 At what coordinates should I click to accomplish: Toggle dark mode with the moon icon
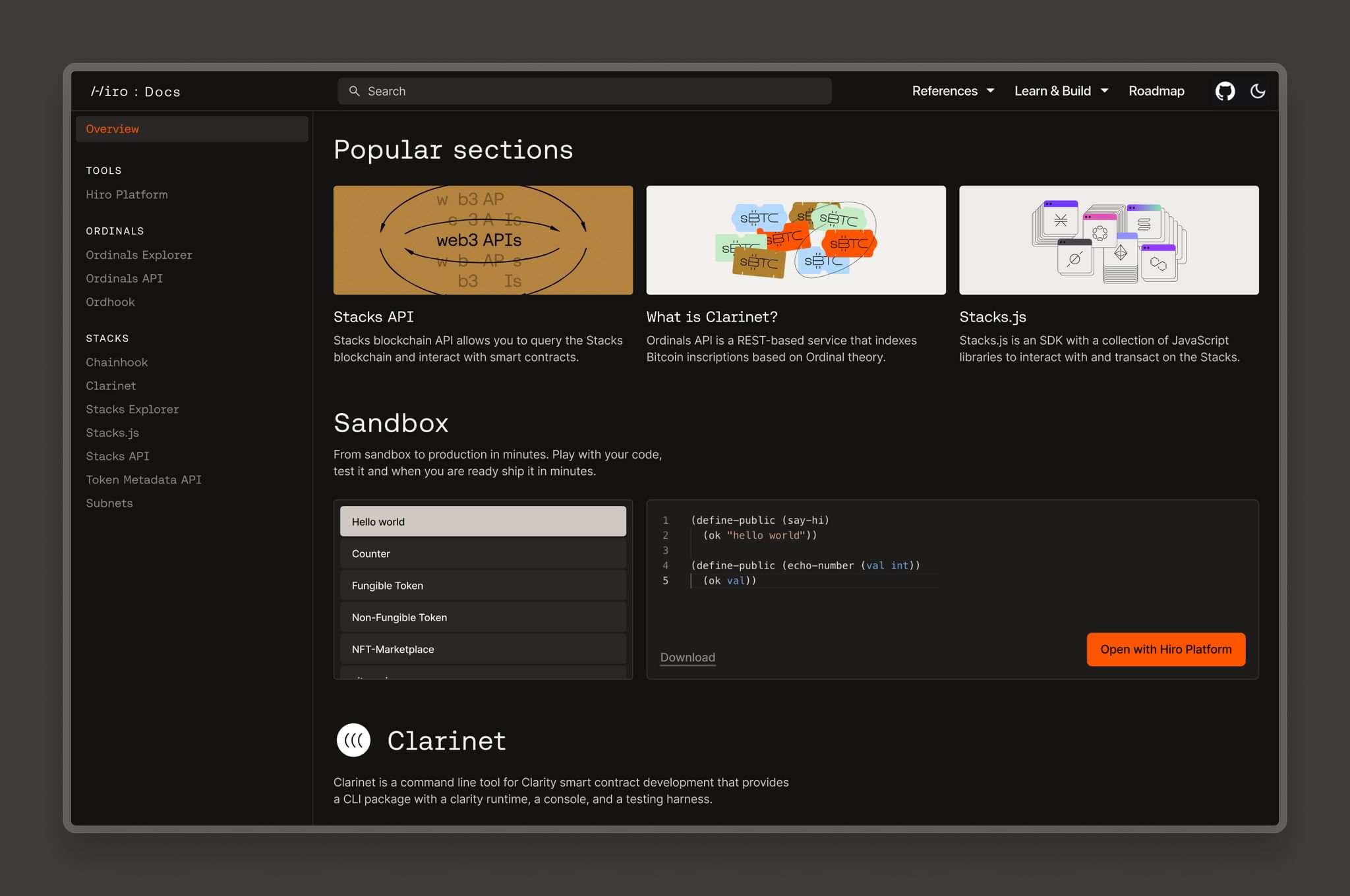(x=1257, y=90)
